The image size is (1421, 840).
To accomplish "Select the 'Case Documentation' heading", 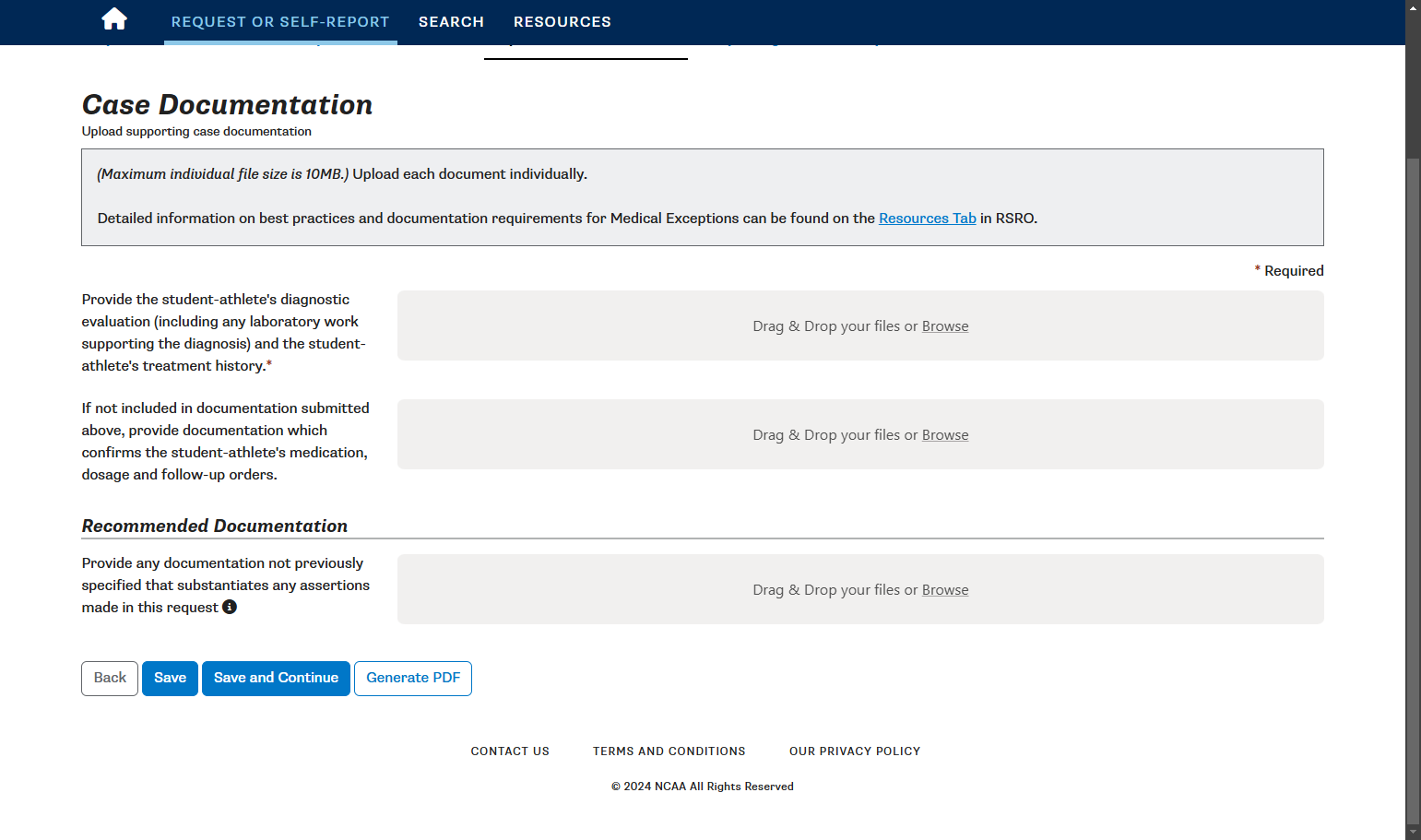I will point(227,105).
